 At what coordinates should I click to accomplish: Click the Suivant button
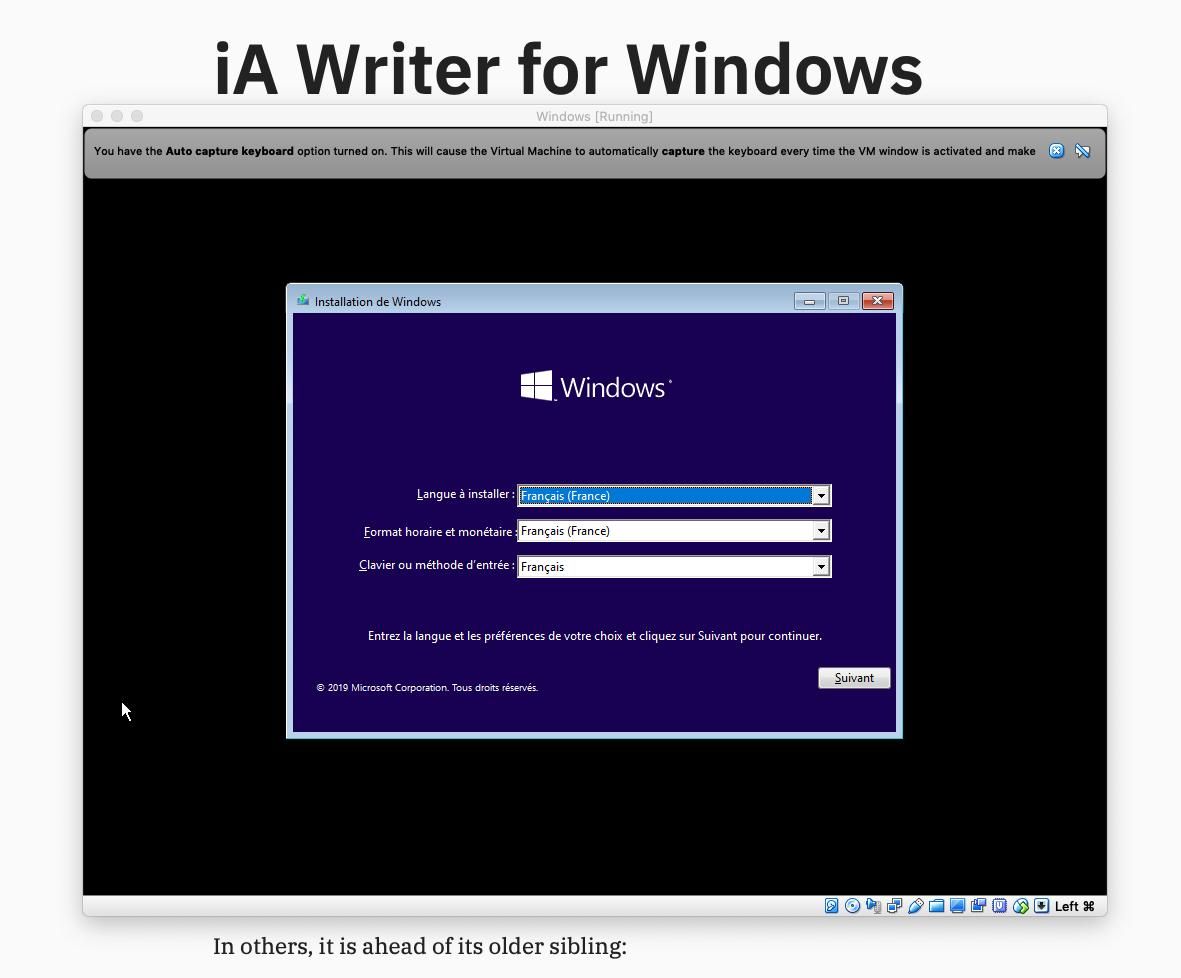coord(854,678)
